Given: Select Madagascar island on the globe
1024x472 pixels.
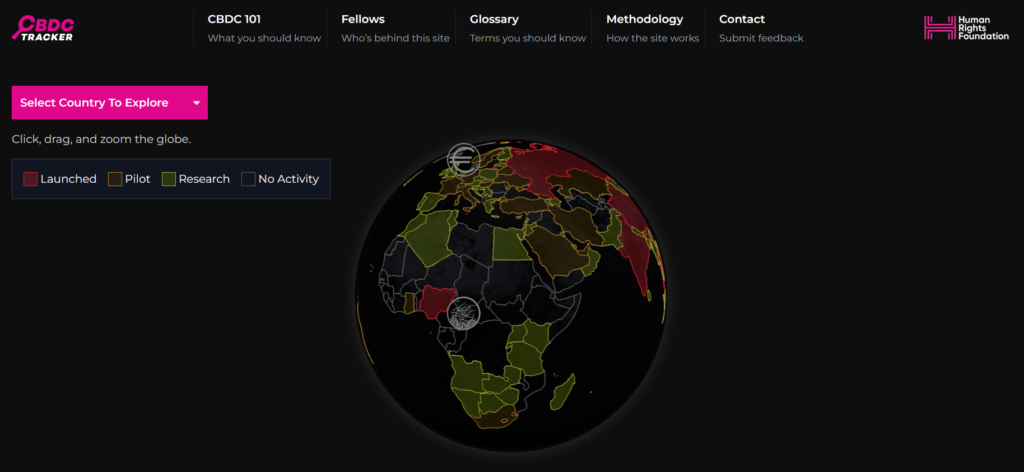Looking at the screenshot, I should 562,392.
